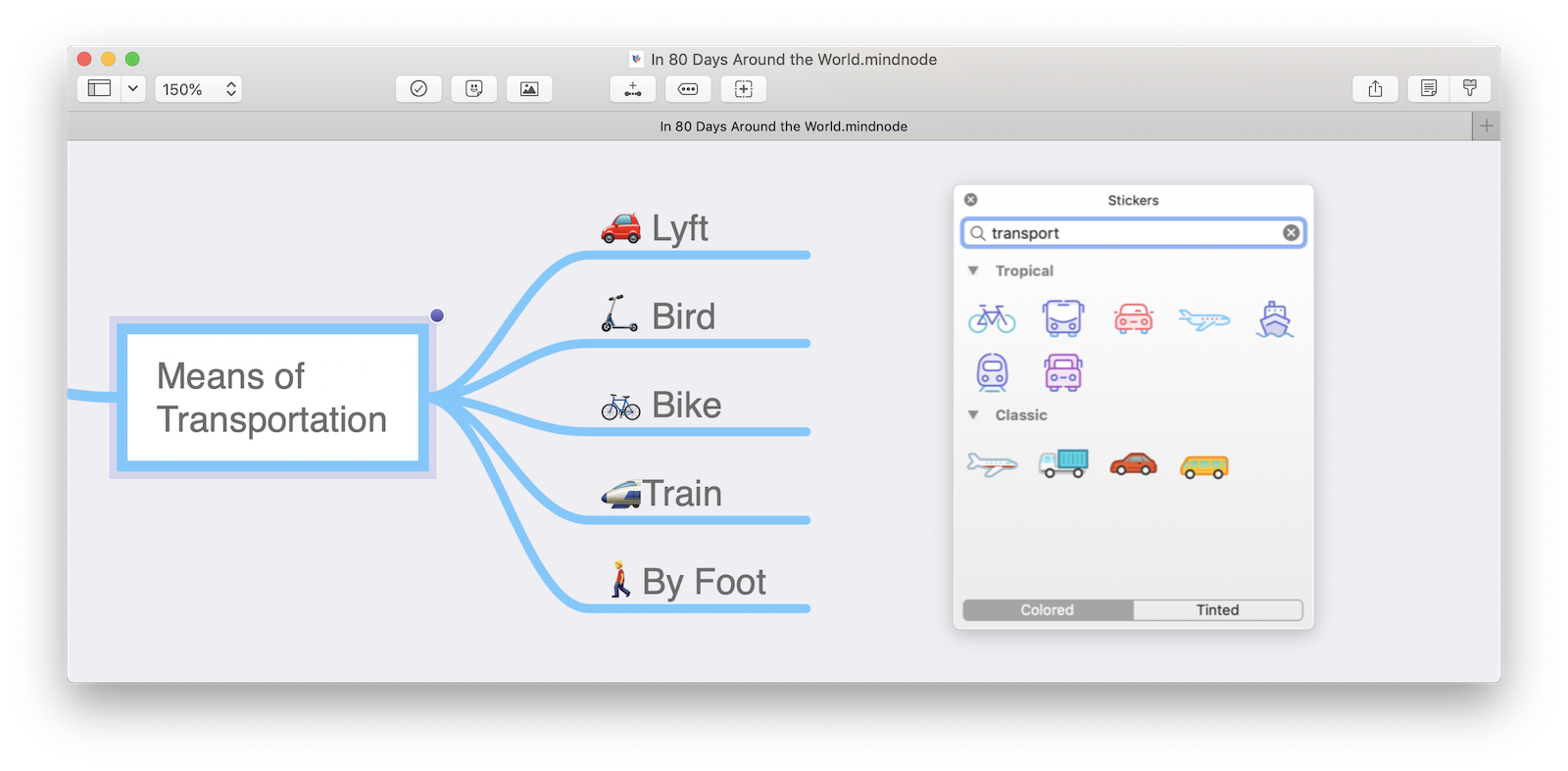Click the red car emoji on Lyft node

click(x=621, y=228)
